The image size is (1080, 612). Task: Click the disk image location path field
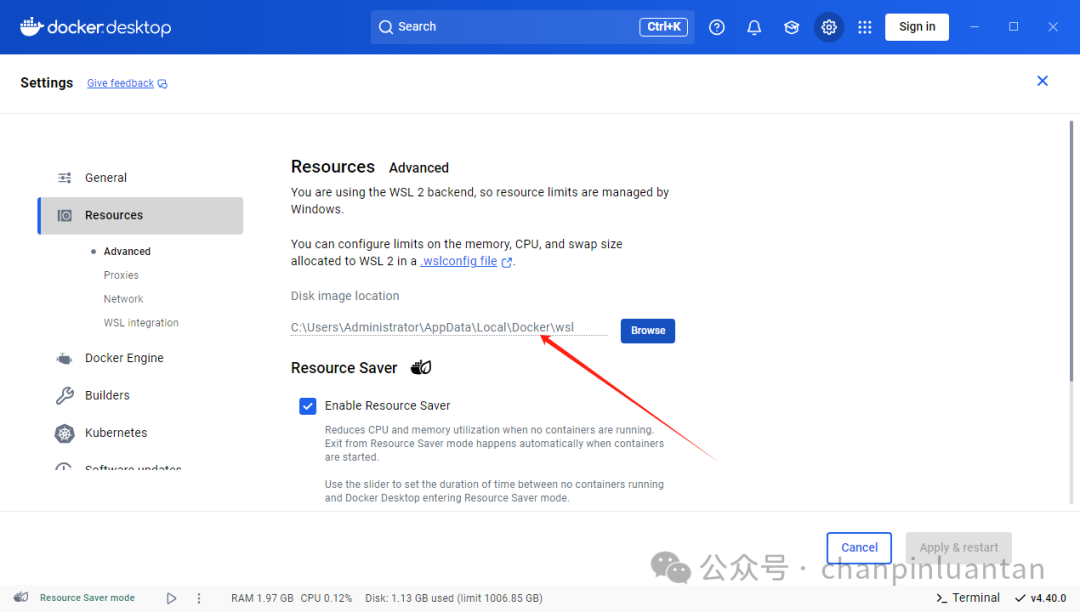click(x=448, y=328)
